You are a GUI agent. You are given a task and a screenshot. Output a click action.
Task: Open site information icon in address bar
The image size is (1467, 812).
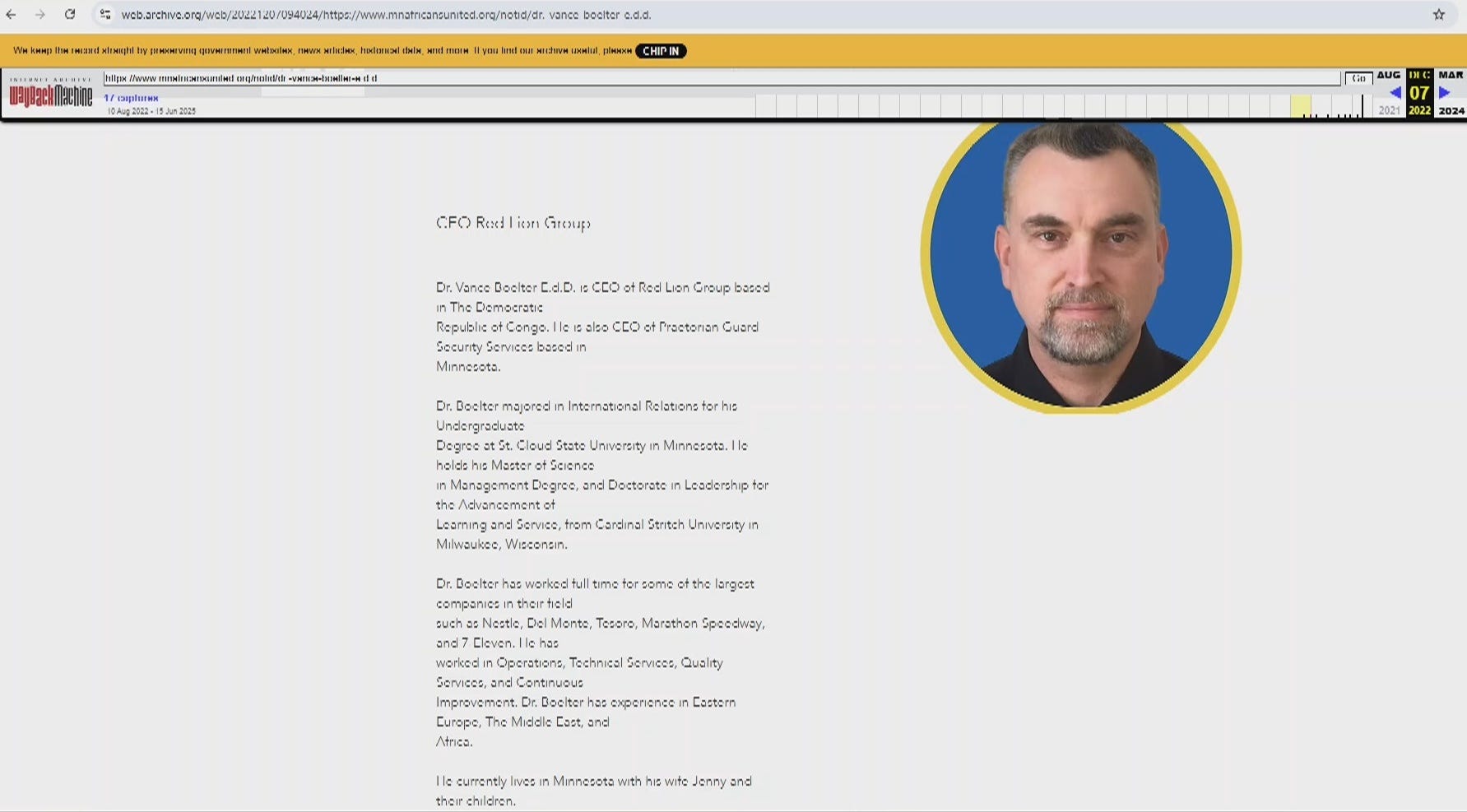coord(105,14)
